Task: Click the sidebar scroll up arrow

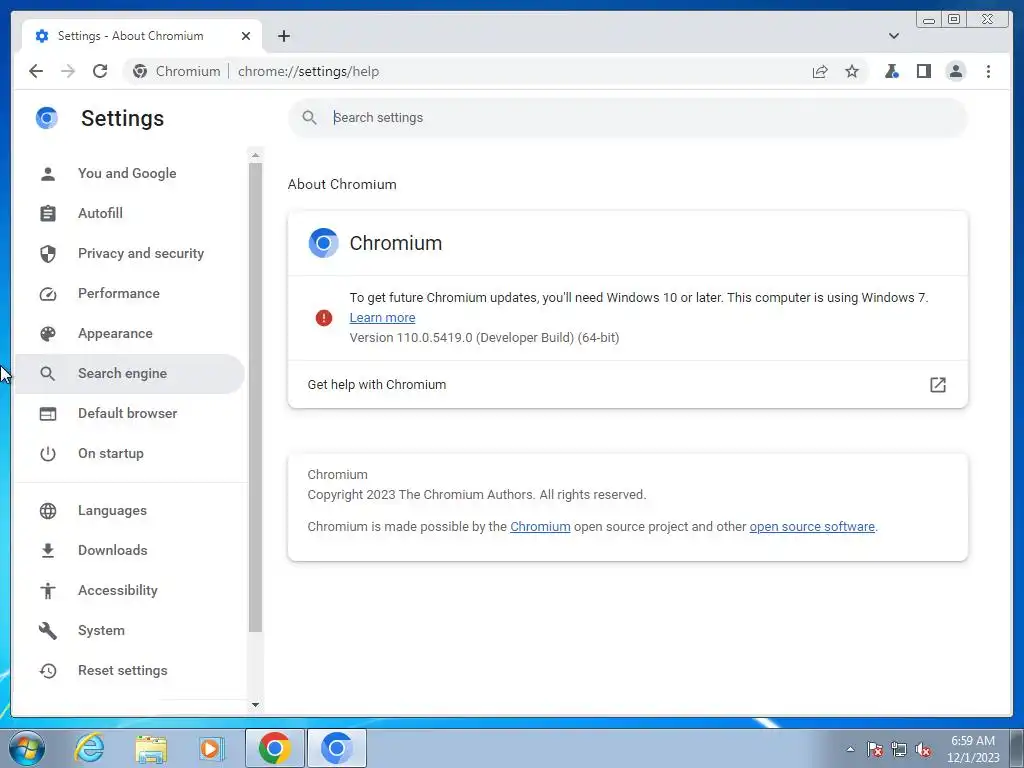Action: [255, 155]
